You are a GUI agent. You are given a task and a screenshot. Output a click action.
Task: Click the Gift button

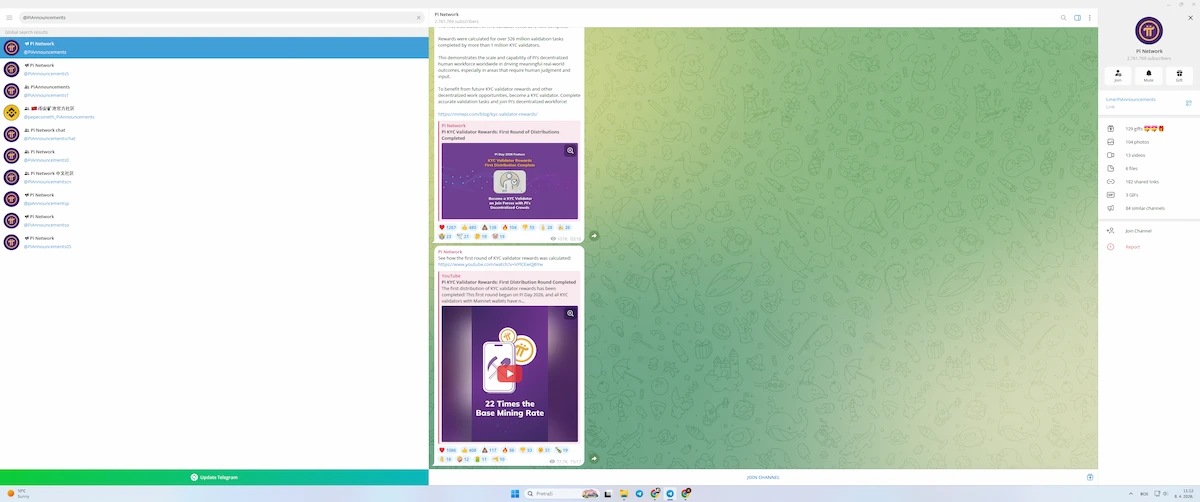pos(1179,75)
